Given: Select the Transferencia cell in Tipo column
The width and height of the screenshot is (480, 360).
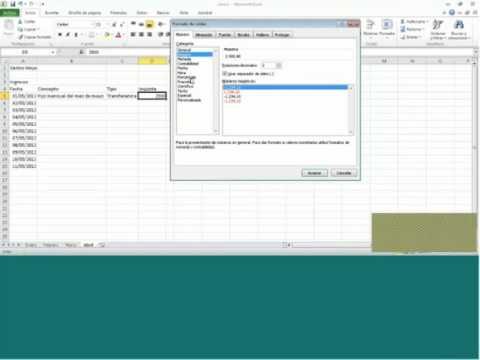Looking at the screenshot, I should click(122, 96).
